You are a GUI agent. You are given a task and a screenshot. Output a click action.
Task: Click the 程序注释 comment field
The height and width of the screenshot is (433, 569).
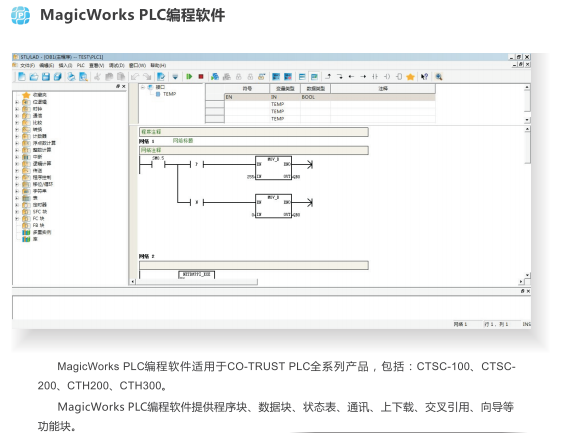(254, 132)
